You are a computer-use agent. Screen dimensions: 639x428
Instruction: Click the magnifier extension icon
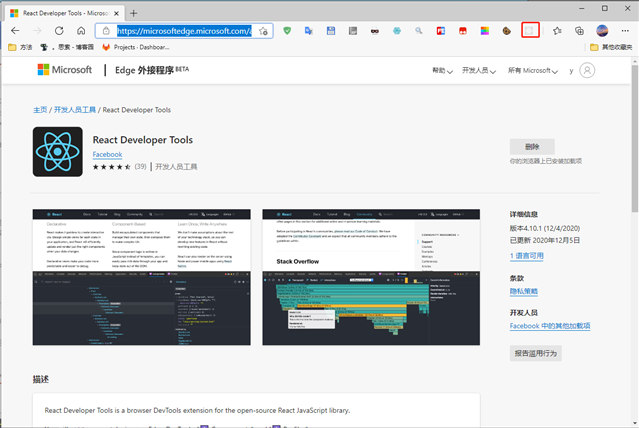tap(419, 31)
